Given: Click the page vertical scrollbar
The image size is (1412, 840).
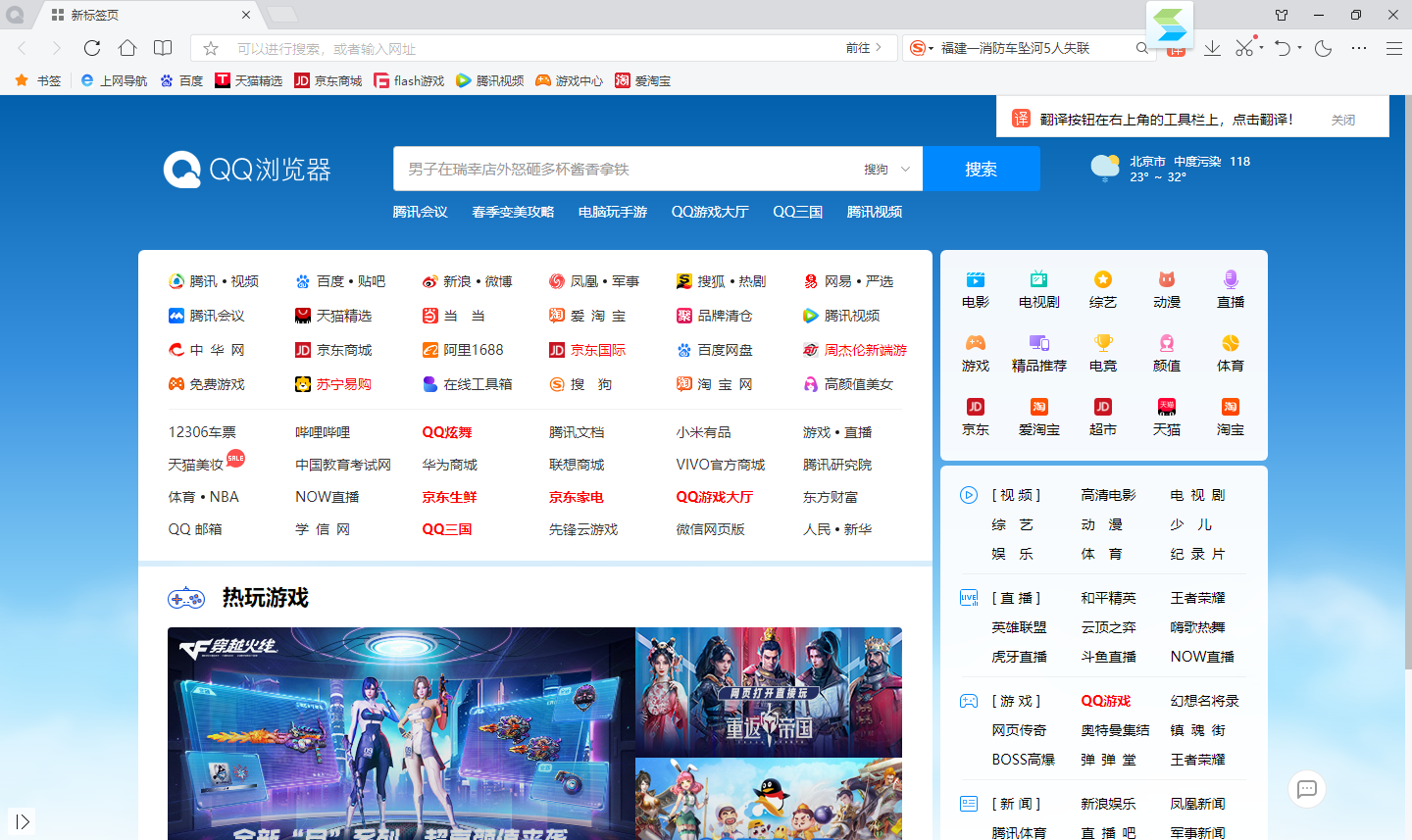Looking at the screenshot, I should click(x=1407, y=392).
